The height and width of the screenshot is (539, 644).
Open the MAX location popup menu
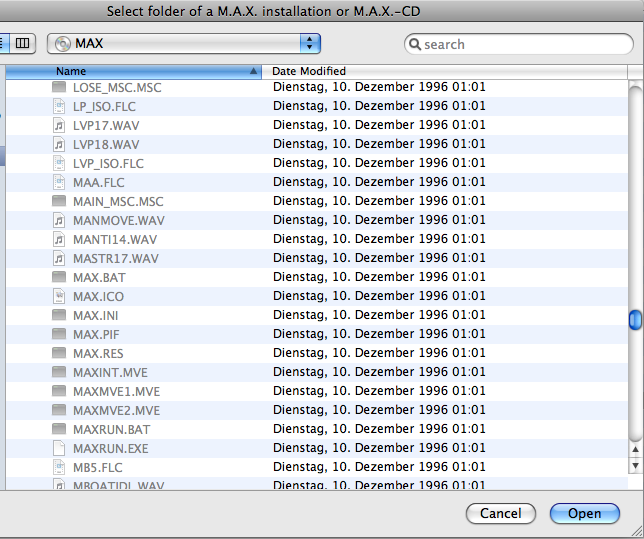tap(184, 44)
